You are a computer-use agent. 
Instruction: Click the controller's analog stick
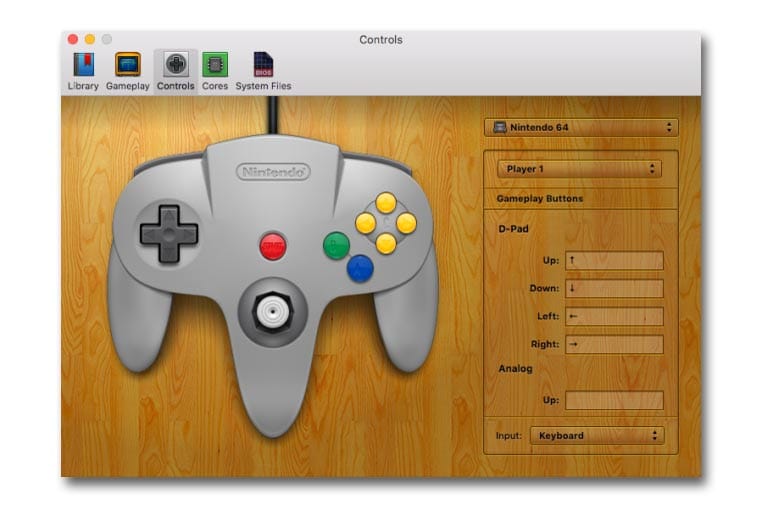(272, 312)
